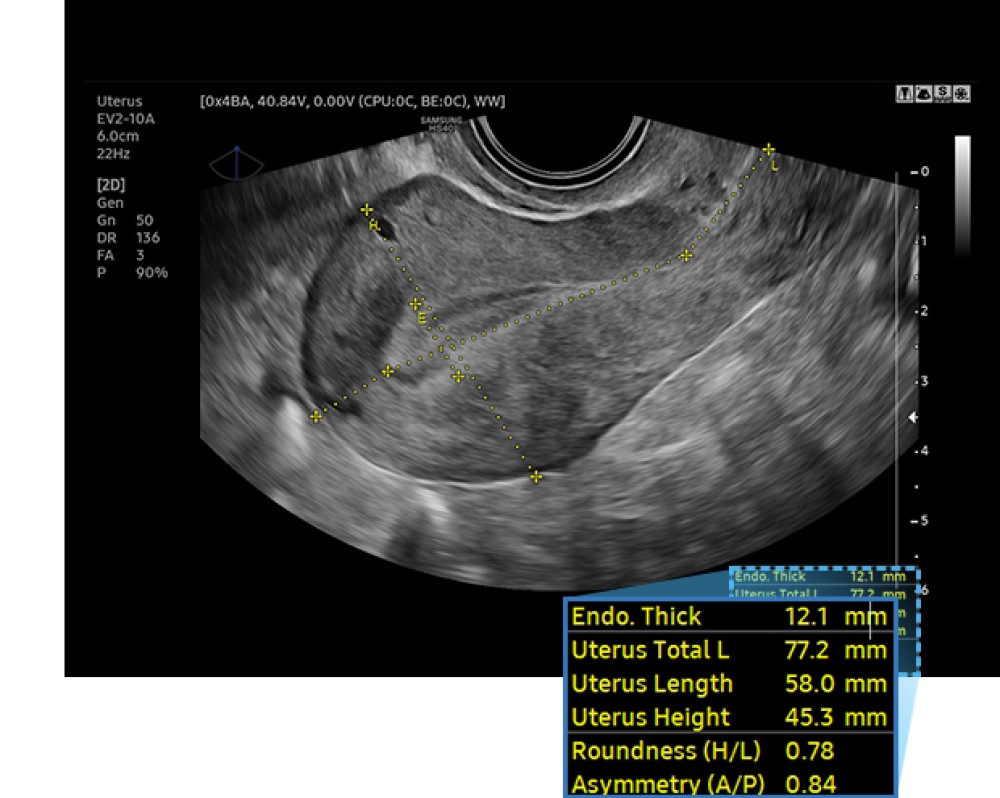Click the 'S' status icon at top-right
Viewport: 1000px width, 798px height.
943,94
